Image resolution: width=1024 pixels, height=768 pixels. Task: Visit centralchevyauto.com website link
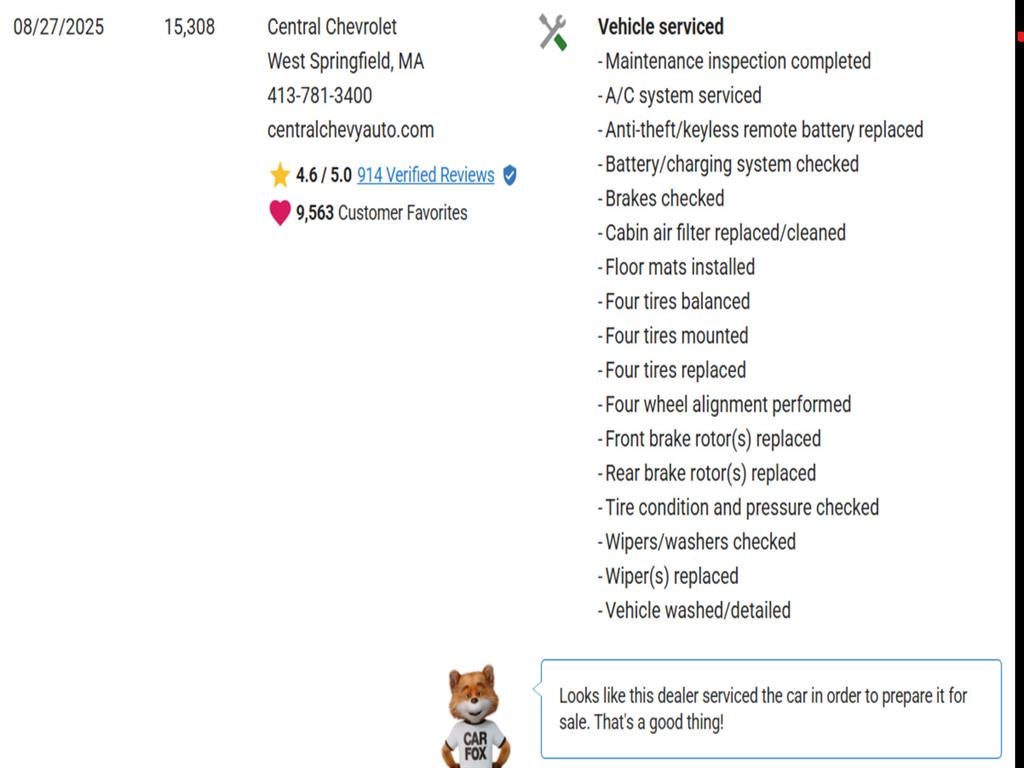coord(349,129)
